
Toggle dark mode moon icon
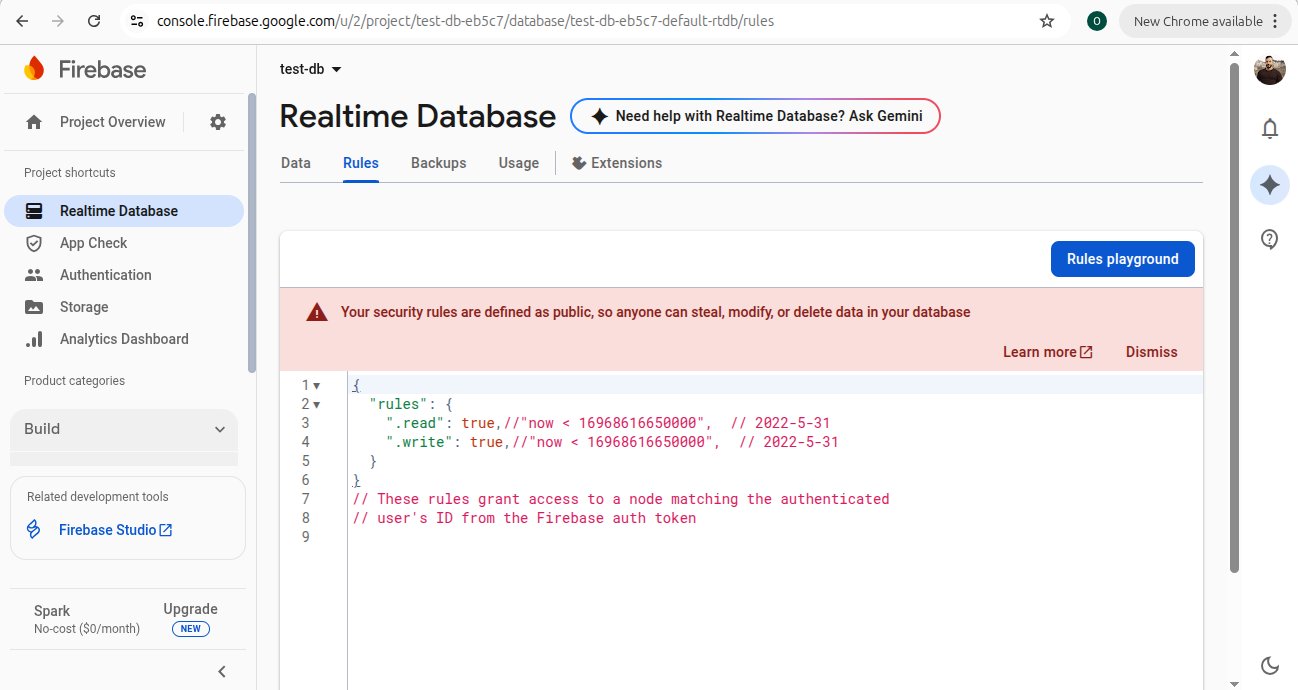1269,666
